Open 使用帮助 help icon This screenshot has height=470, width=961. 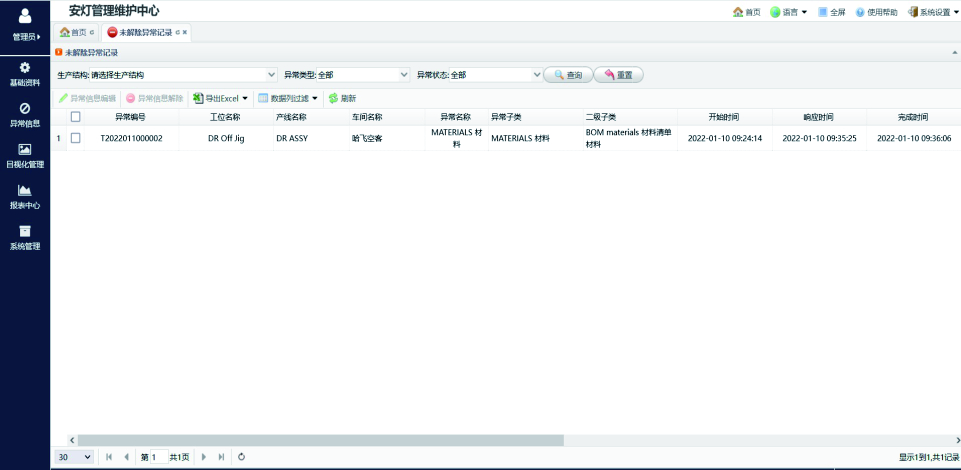click(x=860, y=12)
